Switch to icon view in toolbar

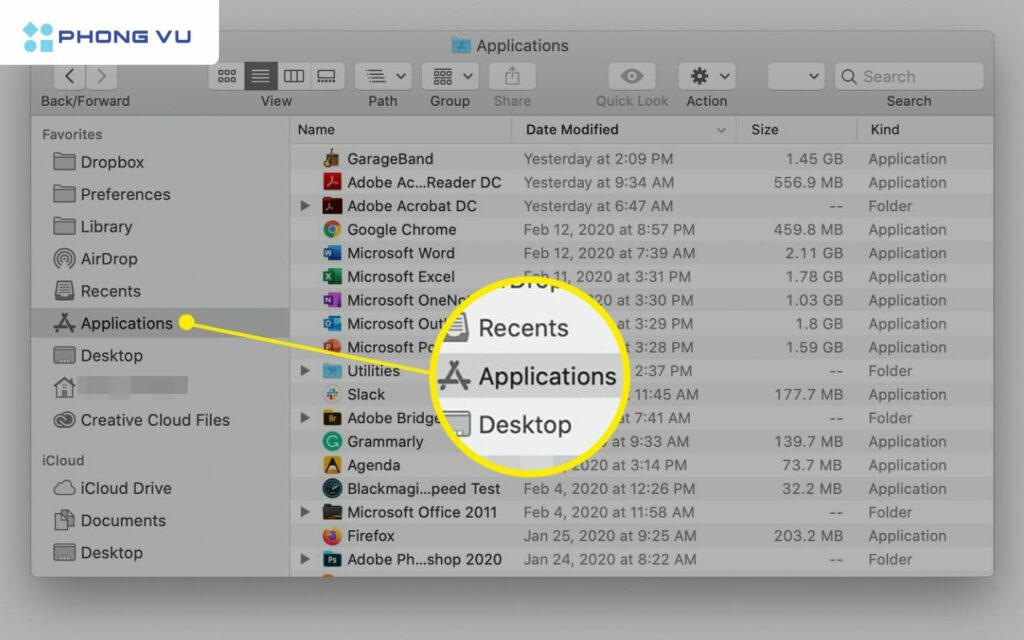tap(227, 76)
